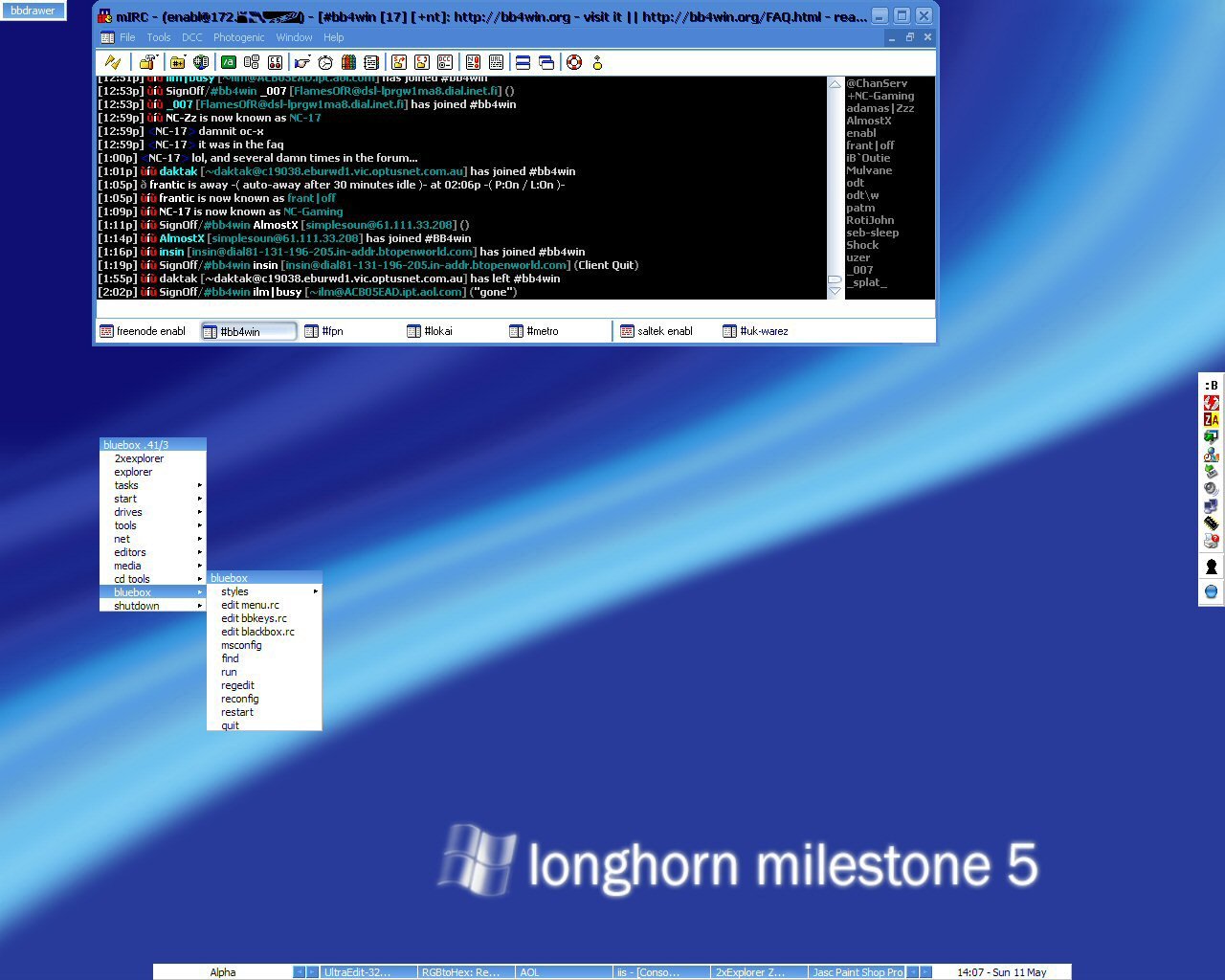
Task: Click the Jasc Paint Shop Pro taskbar button
Action: coord(857,972)
